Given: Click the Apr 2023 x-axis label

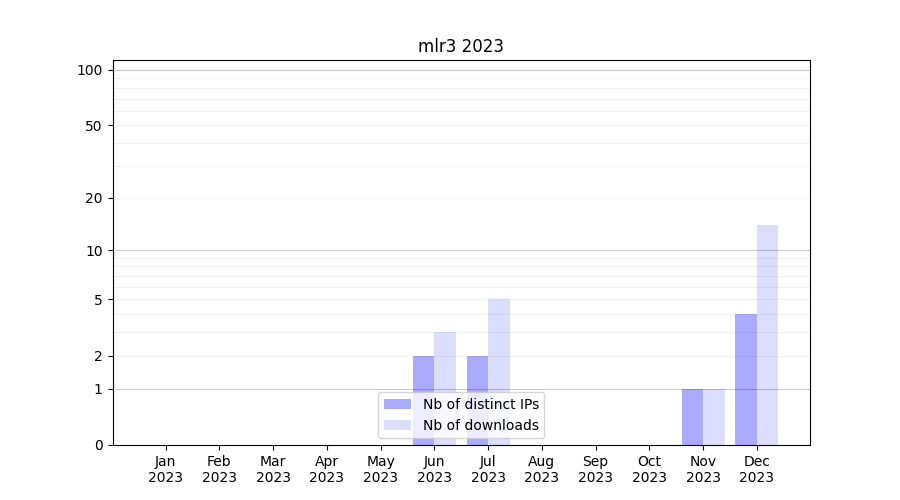Looking at the screenshot, I should pos(327,469).
